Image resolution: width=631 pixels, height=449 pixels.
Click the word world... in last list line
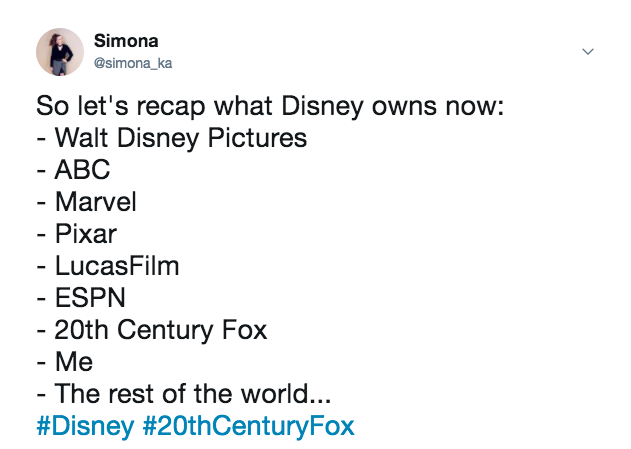(x=286, y=393)
